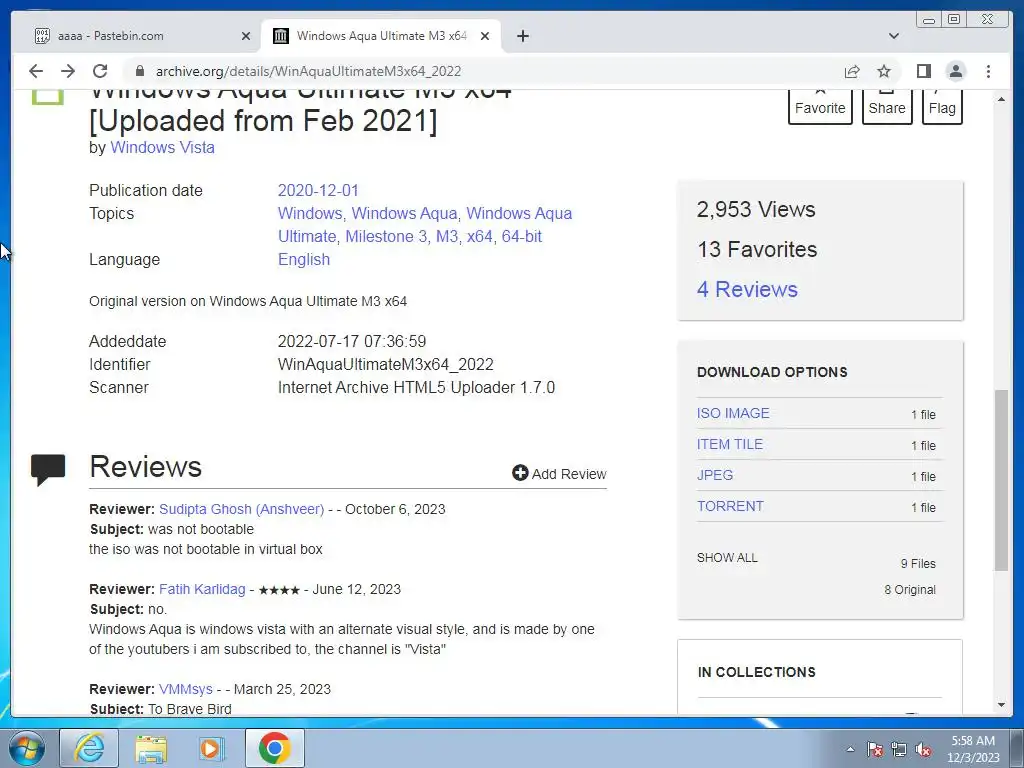This screenshot has width=1024, height=768.
Task: Select the Windows Aqua Ultimate M3 x64 tab
Action: tap(381, 36)
